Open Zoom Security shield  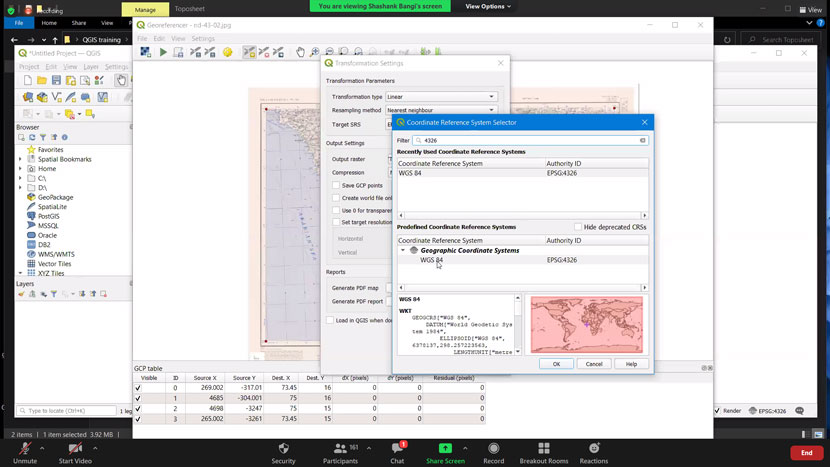pos(284,453)
